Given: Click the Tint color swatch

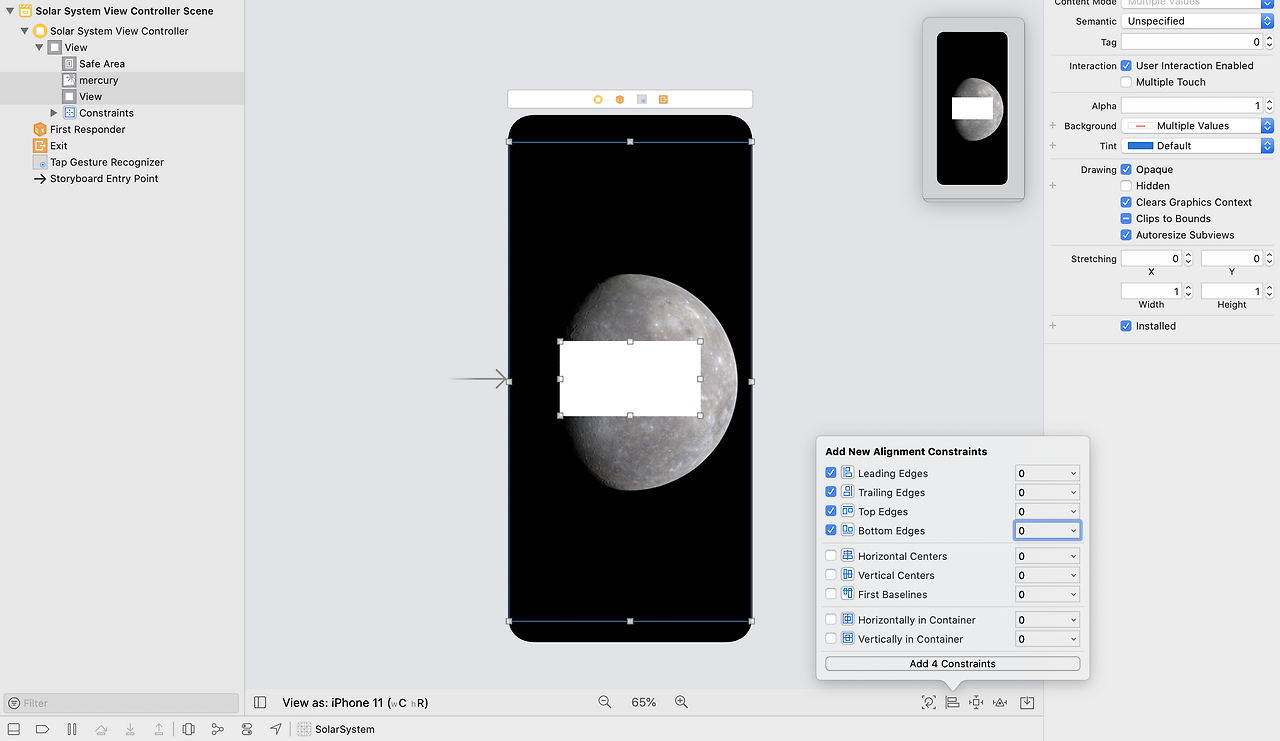Looking at the screenshot, I should coord(1140,146).
